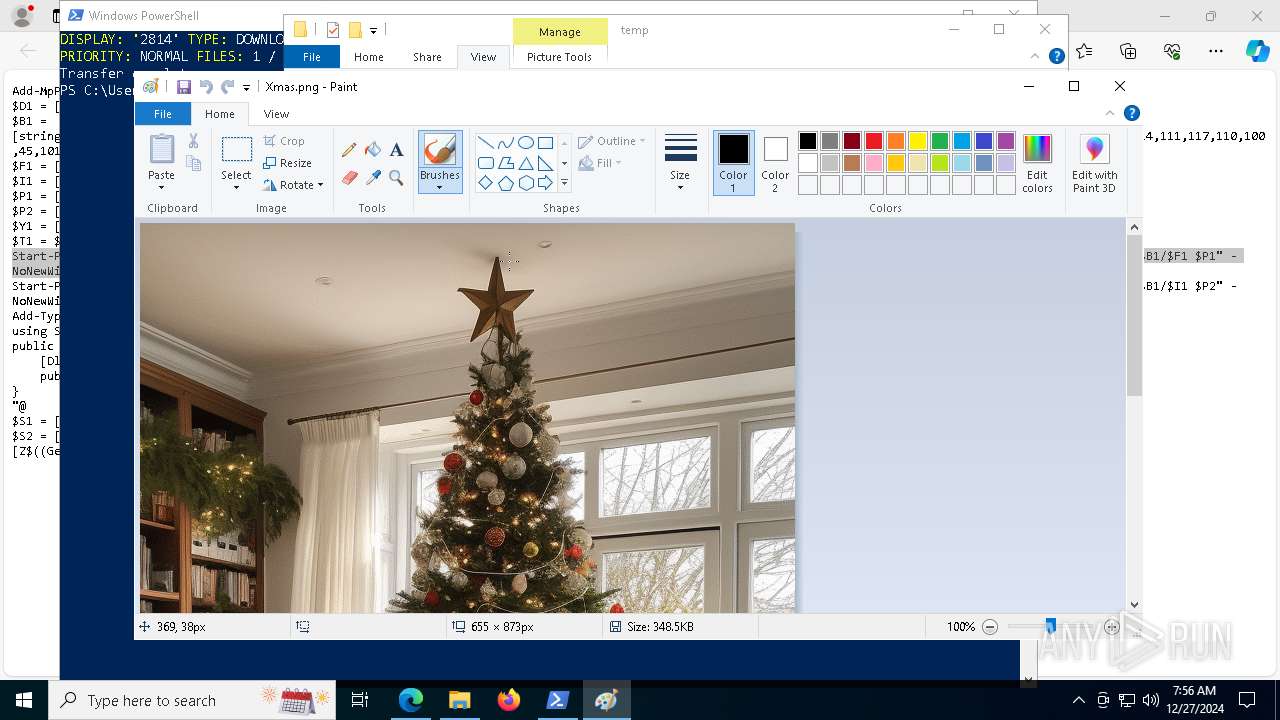This screenshot has width=1280, height=720.
Task: Select the Pentagon shape
Action: point(505,183)
